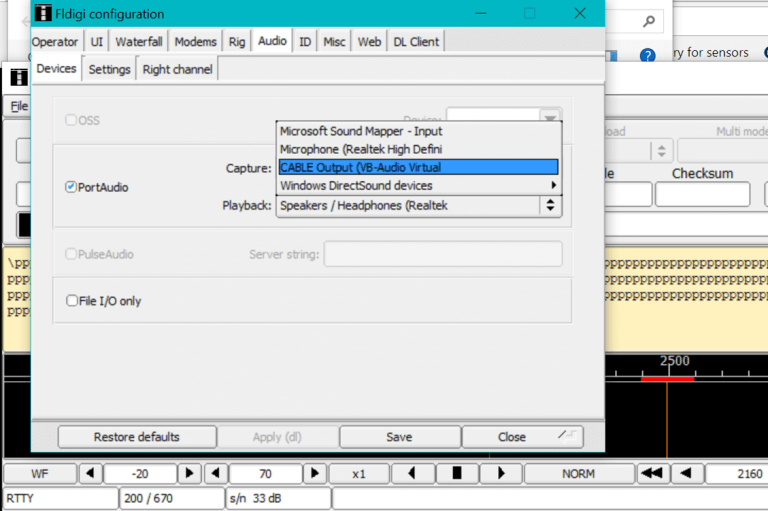Click the Fldigi configuration title bar icon
The width and height of the screenshot is (768, 511).
pyautogui.click(x=43, y=13)
